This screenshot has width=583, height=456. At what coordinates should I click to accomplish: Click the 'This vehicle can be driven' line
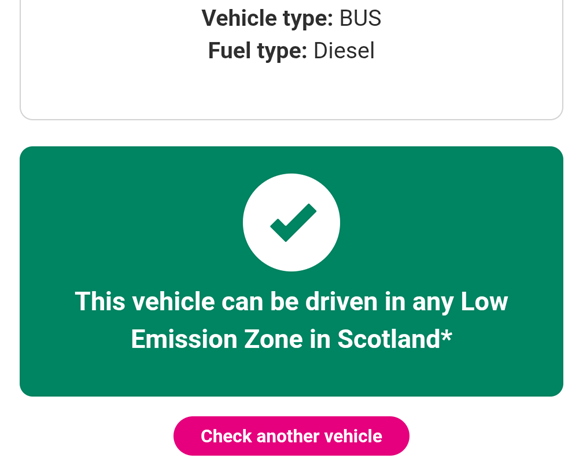[x=226, y=301]
